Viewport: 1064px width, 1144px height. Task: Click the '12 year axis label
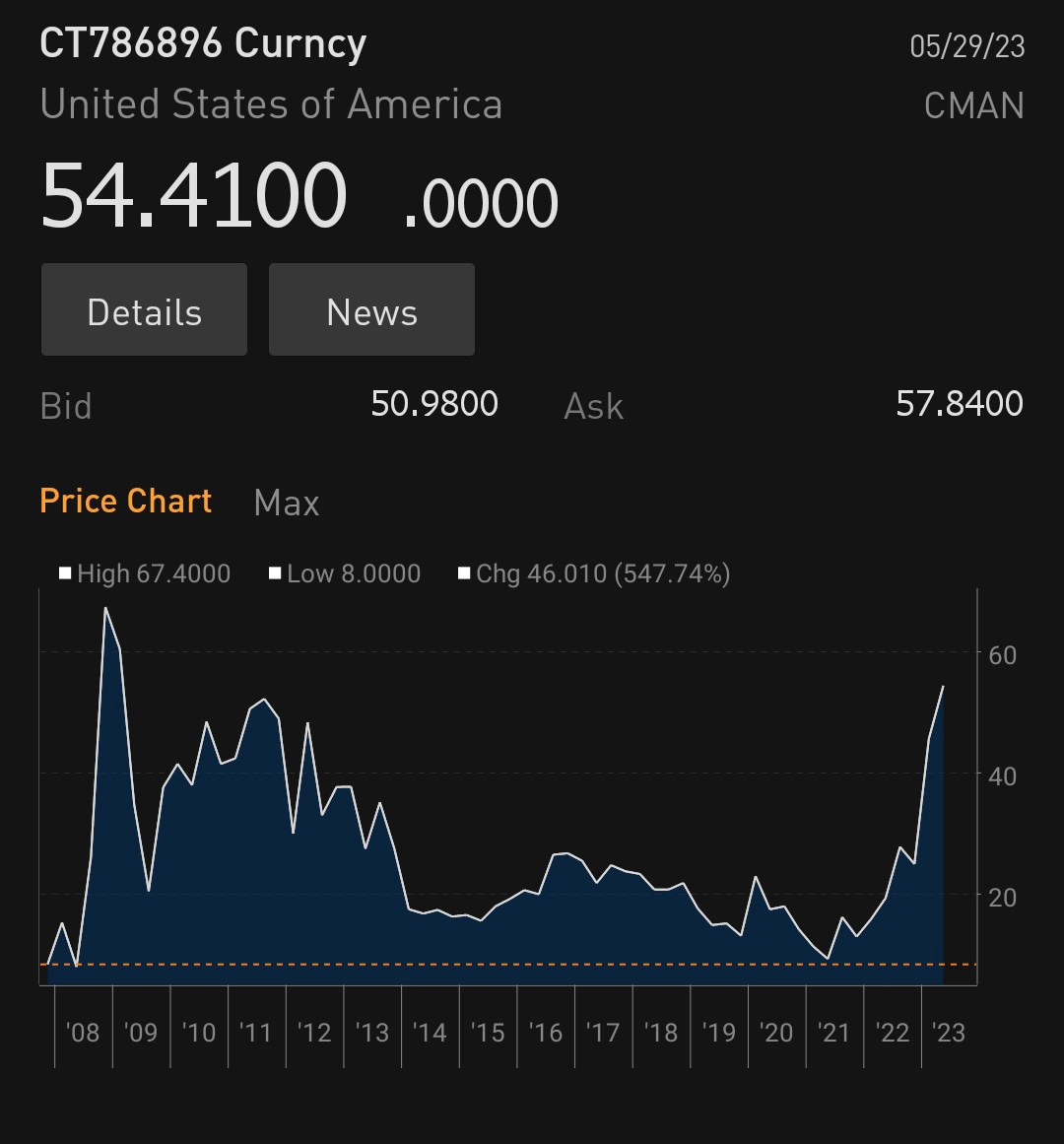314,1033
